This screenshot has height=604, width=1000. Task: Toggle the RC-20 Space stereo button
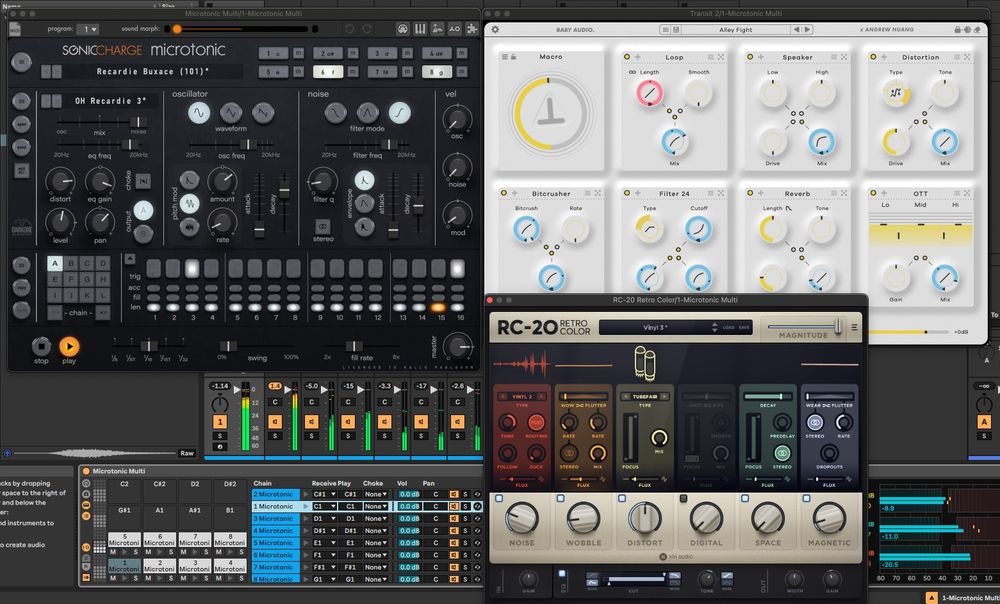(x=782, y=453)
